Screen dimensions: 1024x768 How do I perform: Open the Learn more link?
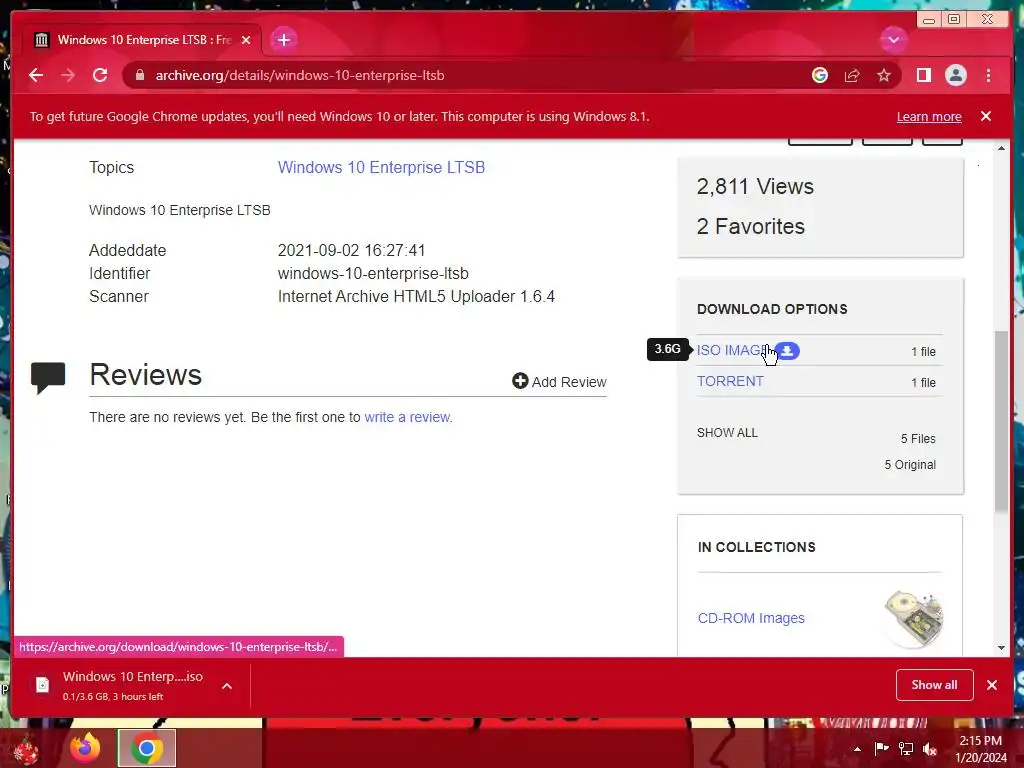pos(929,116)
